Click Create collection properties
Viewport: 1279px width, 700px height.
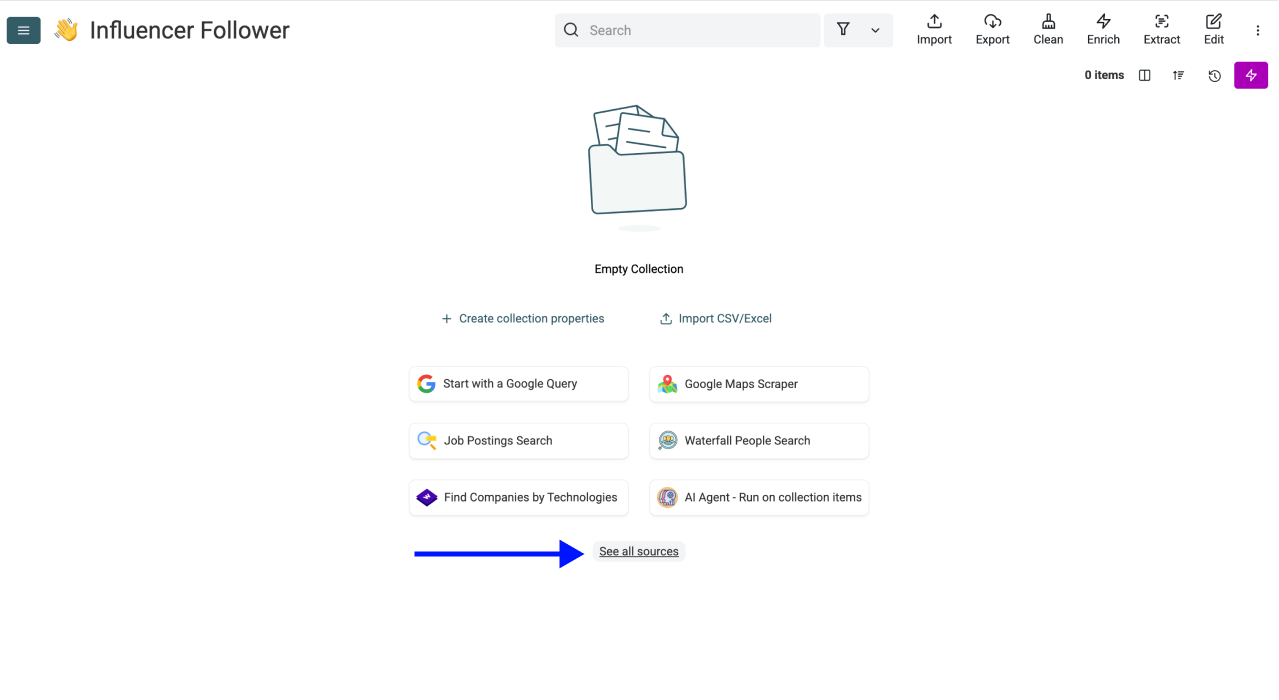pyautogui.click(x=523, y=319)
